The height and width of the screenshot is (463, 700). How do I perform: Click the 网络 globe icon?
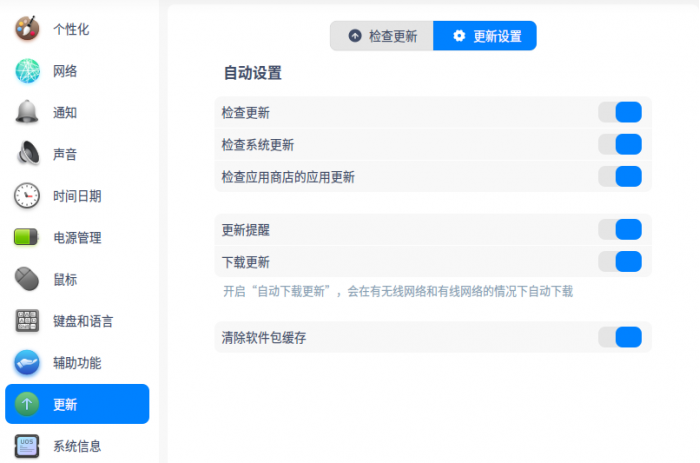pyautogui.click(x=27, y=71)
